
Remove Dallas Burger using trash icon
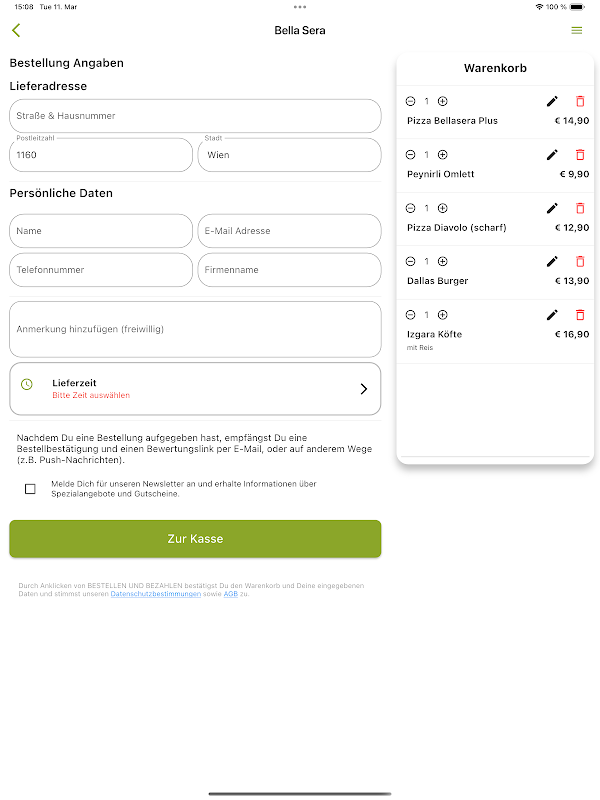pos(580,261)
